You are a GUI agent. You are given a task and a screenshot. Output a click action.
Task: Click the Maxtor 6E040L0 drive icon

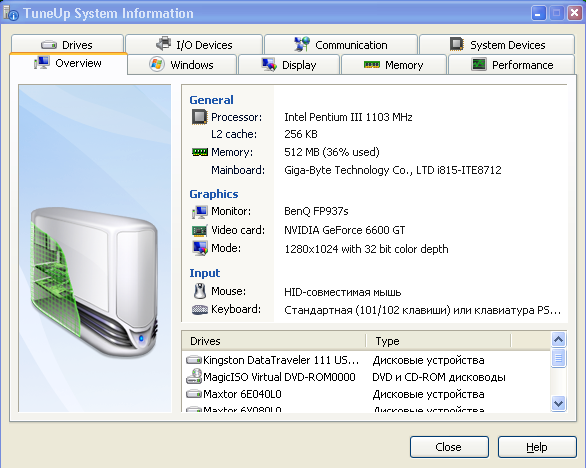(194, 394)
